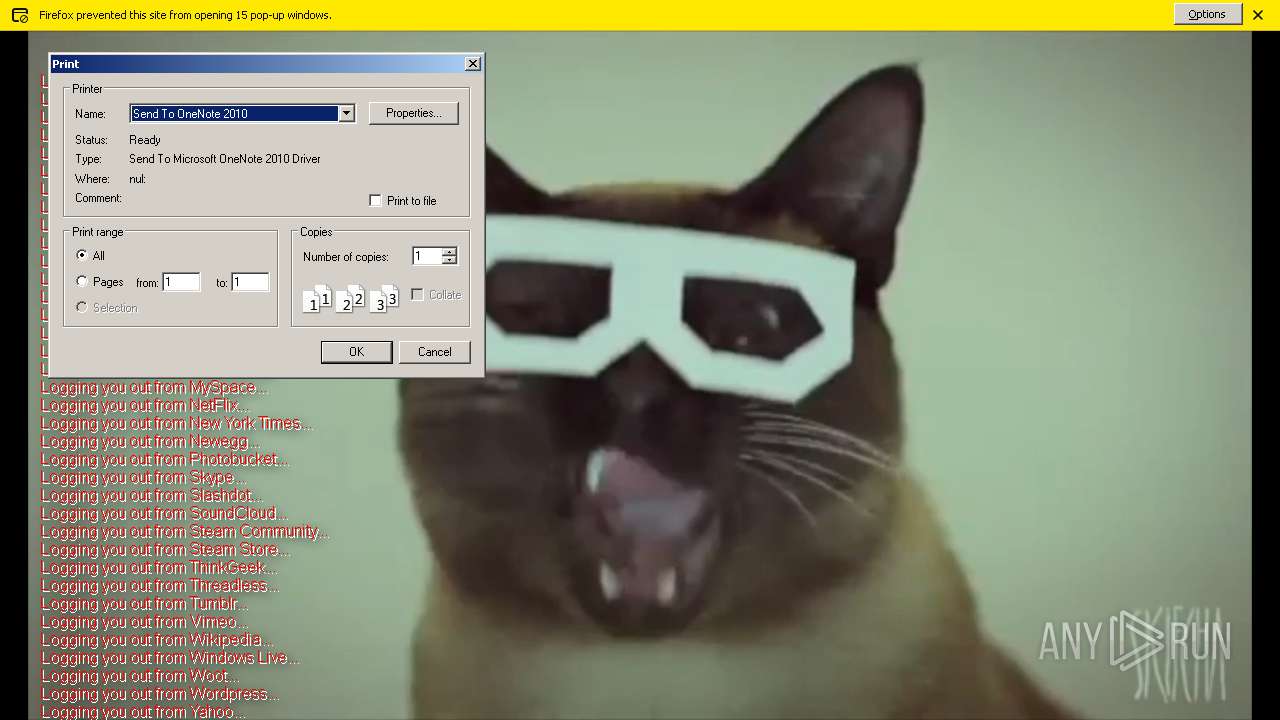Toggle the Collate checkbox
The width and height of the screenshot is (1280, 720).
pyautogui.click(x=418, y=294)
